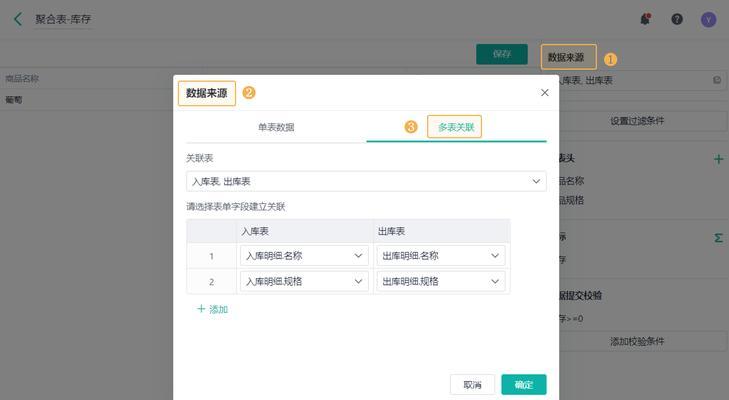Click the 商品名称 column header
This screenshot has height=400, width=729.
click(22, 79)
